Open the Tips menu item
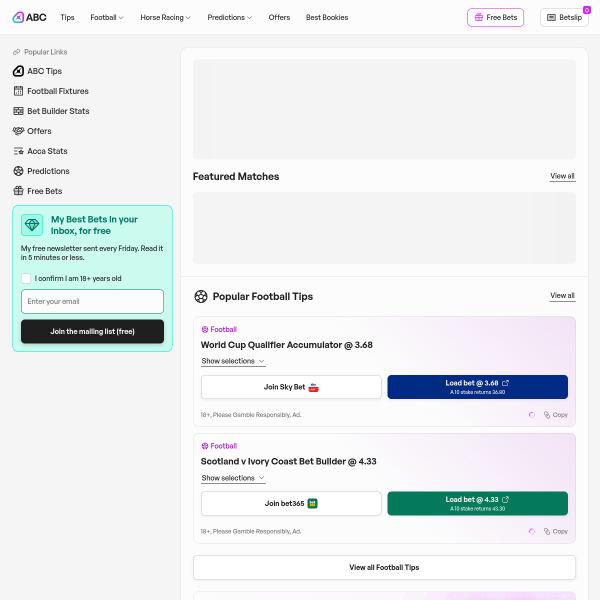600x600 pixels. point(67,17)
